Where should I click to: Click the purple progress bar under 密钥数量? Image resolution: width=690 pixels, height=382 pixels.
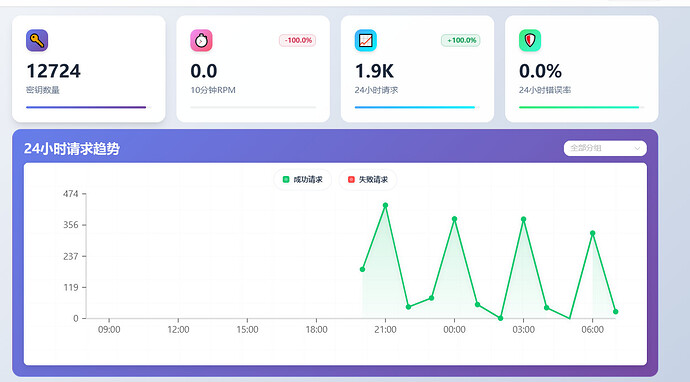pos(86,107)
